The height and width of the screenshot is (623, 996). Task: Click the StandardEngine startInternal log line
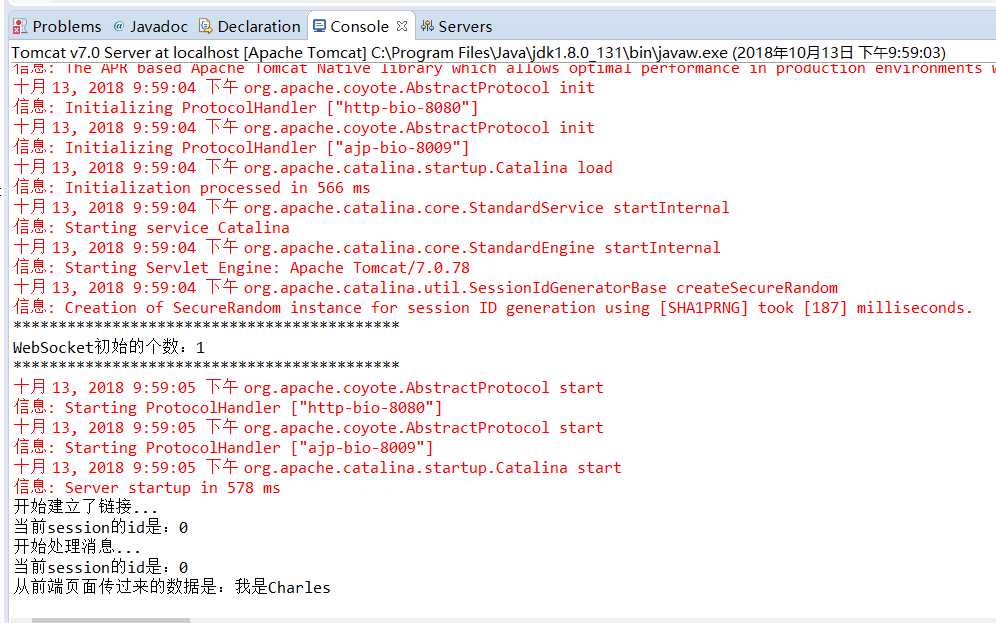[367, 248]
